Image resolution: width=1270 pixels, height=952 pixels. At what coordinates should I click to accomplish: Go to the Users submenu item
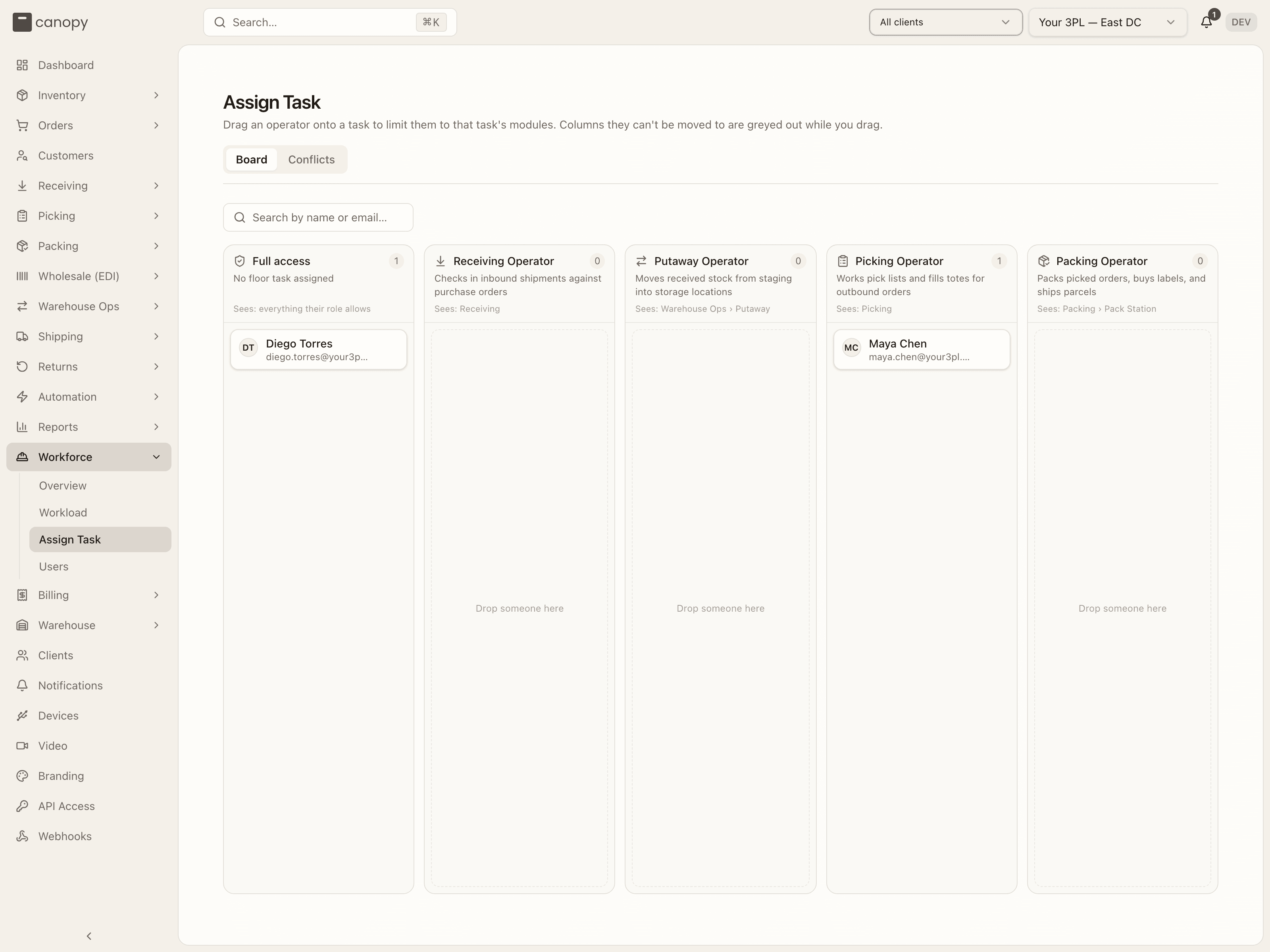click(x=54, y=566)
